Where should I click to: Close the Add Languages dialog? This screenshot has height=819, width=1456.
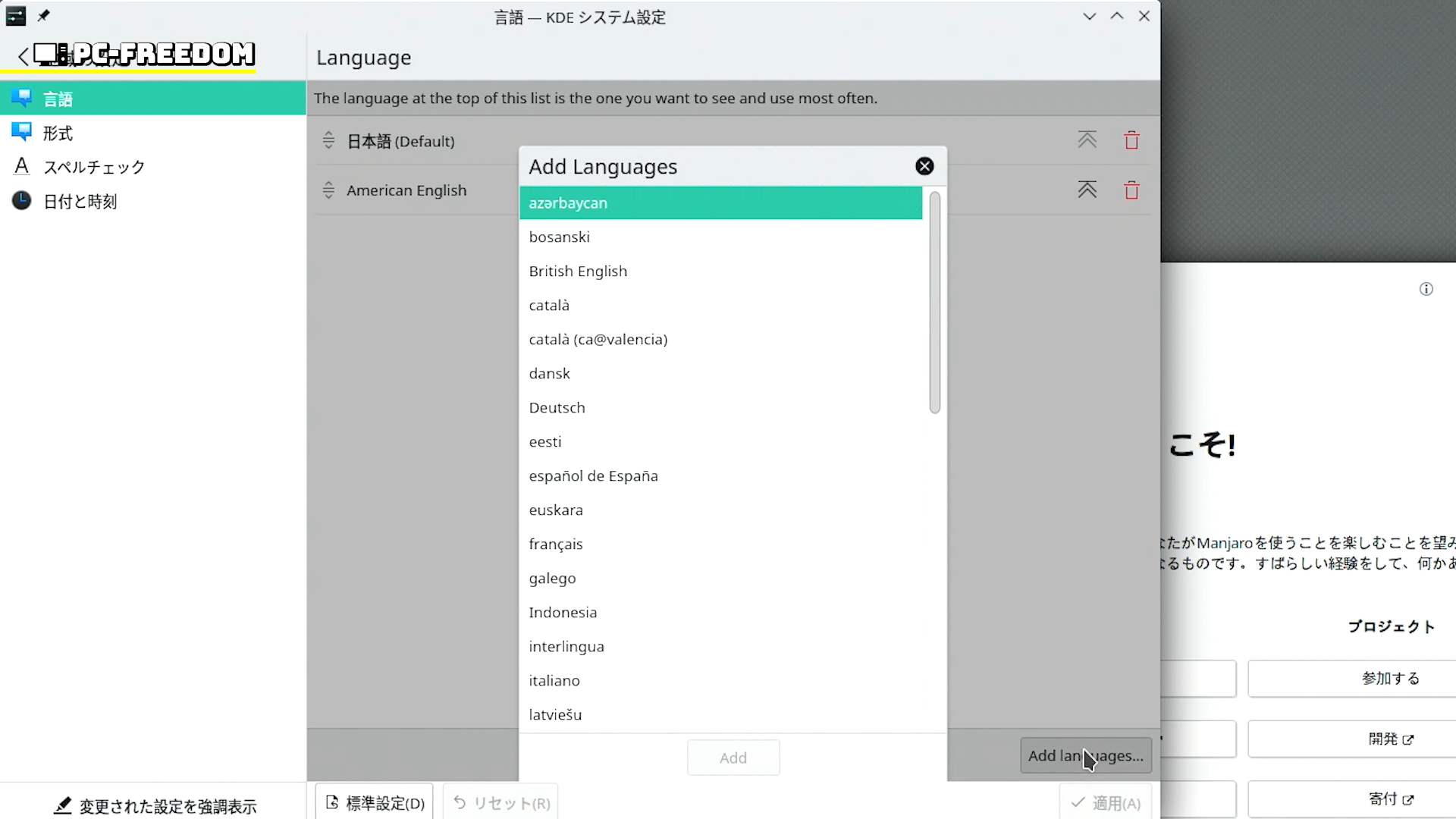coord(924,166)
